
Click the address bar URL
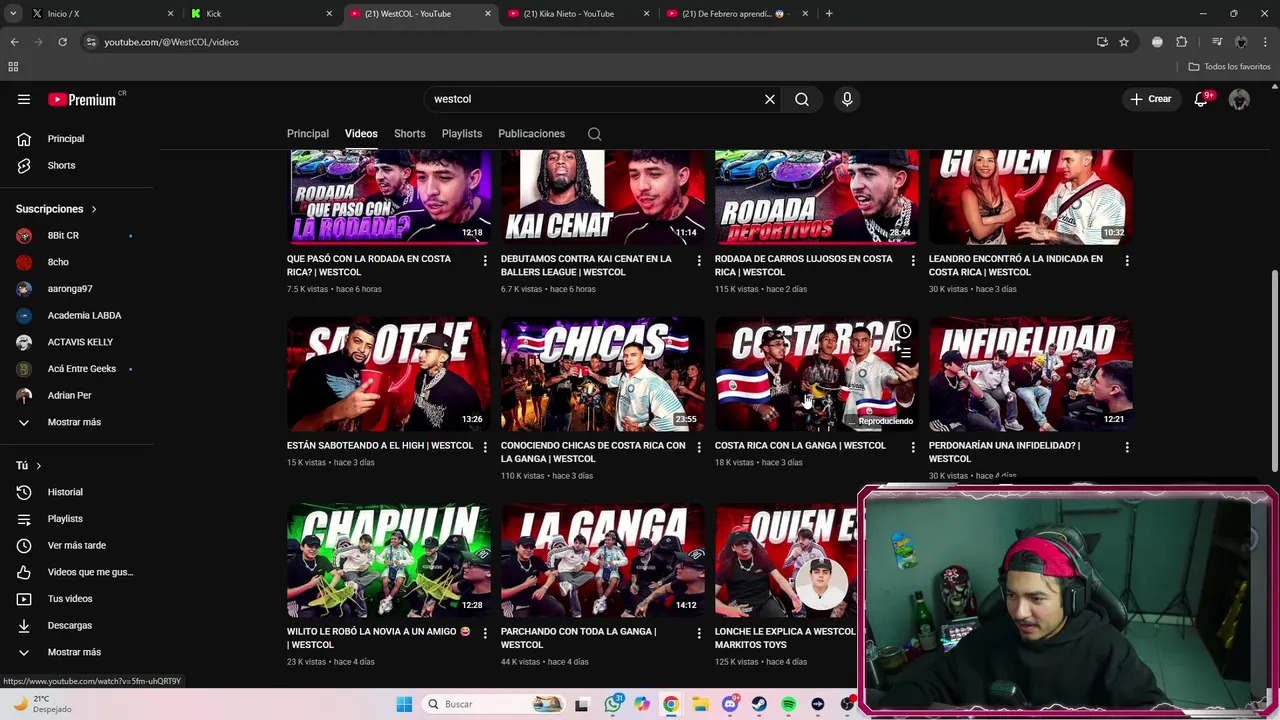(x=172, y=42)
